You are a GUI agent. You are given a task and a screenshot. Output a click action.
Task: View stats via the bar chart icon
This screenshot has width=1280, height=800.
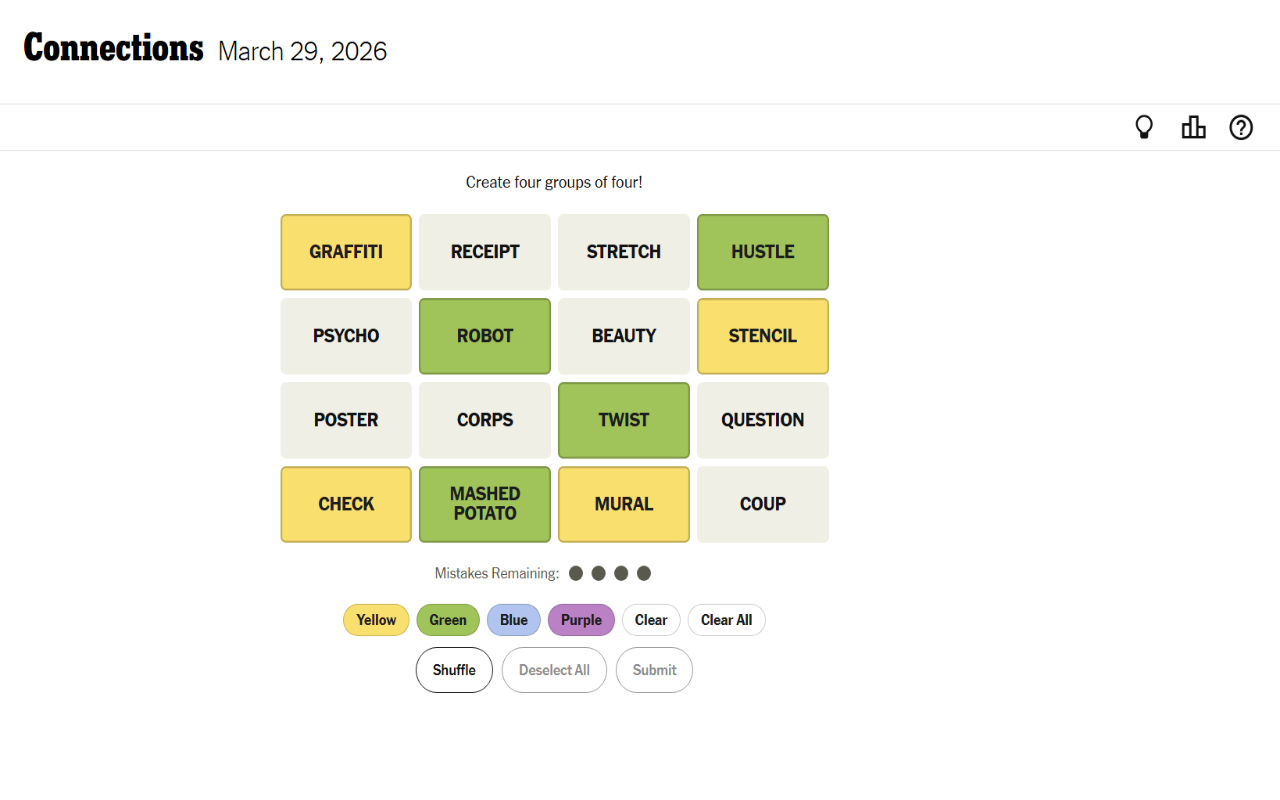pos(1193,127)
